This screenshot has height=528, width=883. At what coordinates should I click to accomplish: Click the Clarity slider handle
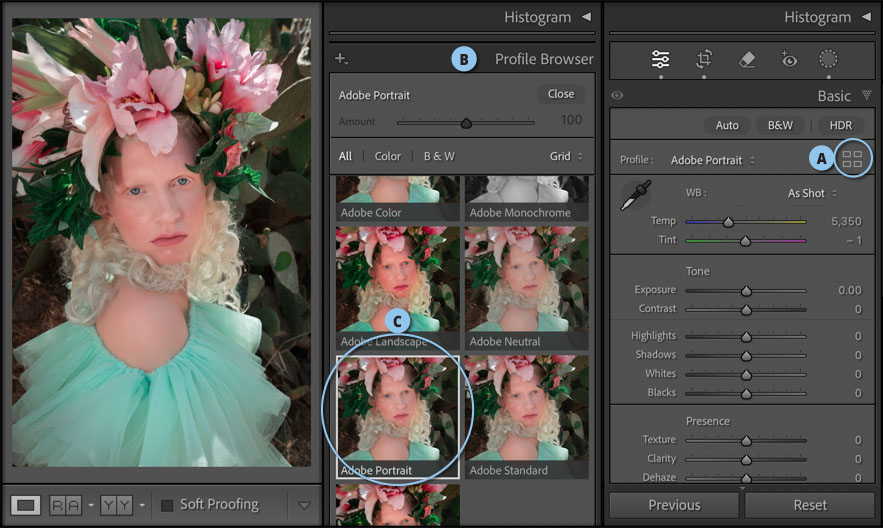tap(746, 460)
